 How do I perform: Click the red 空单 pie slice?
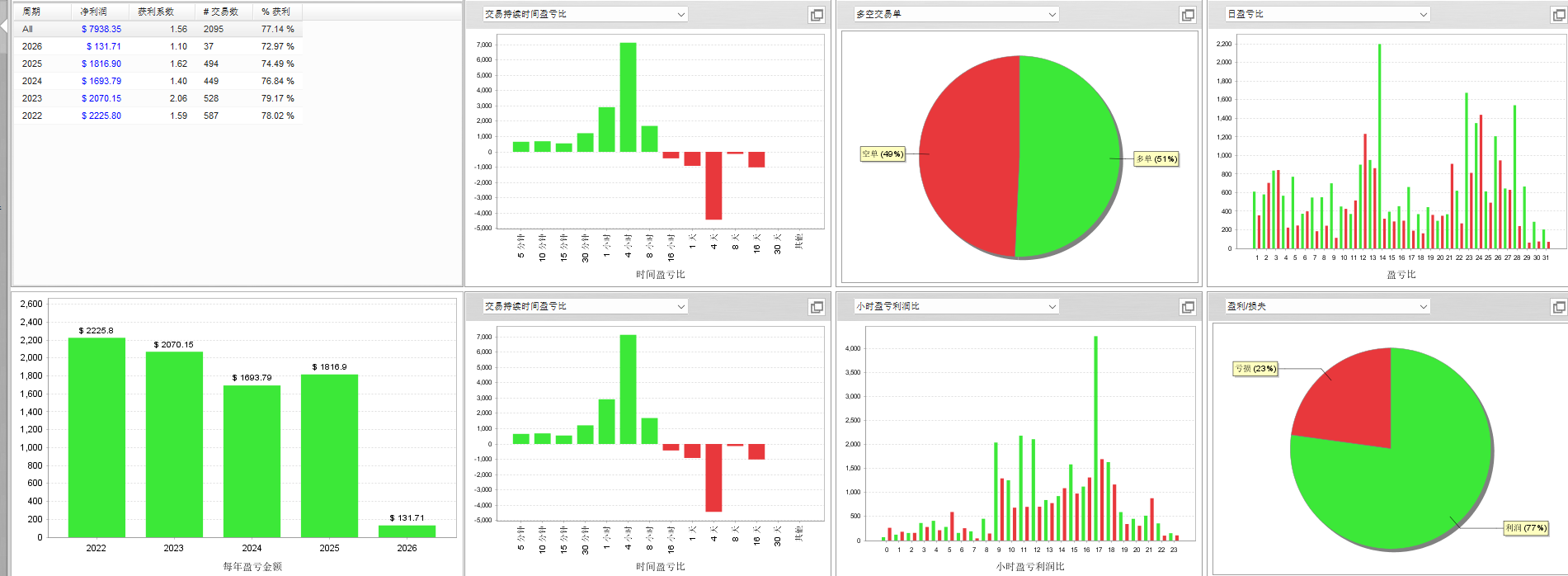[969, 157]
